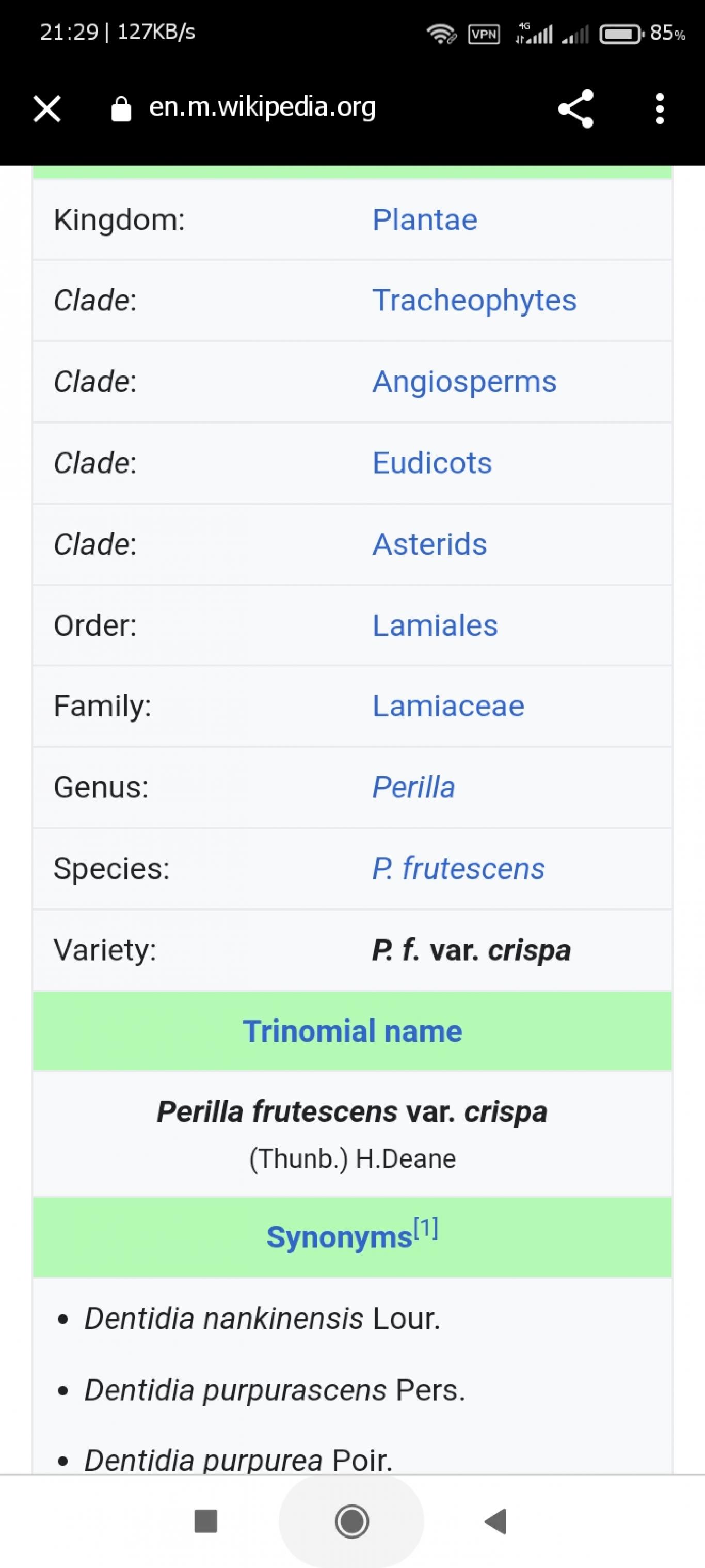This screenshot has height=1568, width=705.
Task: Tap the Android back arrow
Action: point(496,1521)
